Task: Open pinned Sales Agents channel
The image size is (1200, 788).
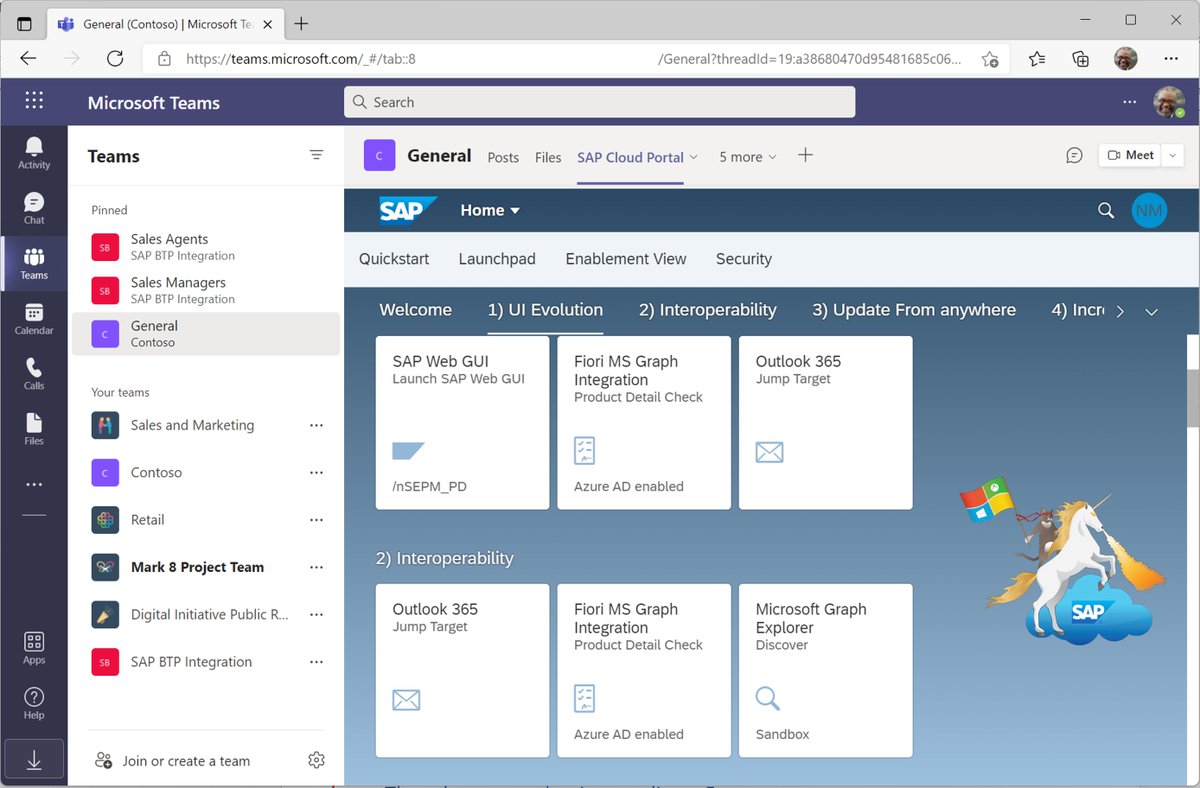Action: click(x=206, y=247)
